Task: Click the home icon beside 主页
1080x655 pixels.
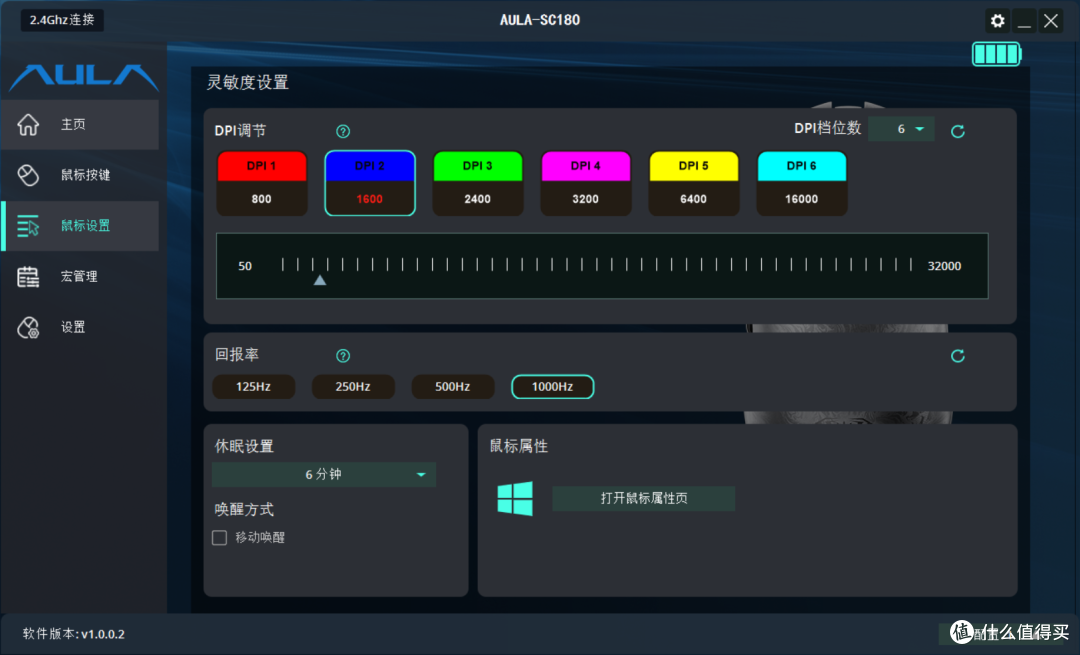Action: click(x=28, y=125)
